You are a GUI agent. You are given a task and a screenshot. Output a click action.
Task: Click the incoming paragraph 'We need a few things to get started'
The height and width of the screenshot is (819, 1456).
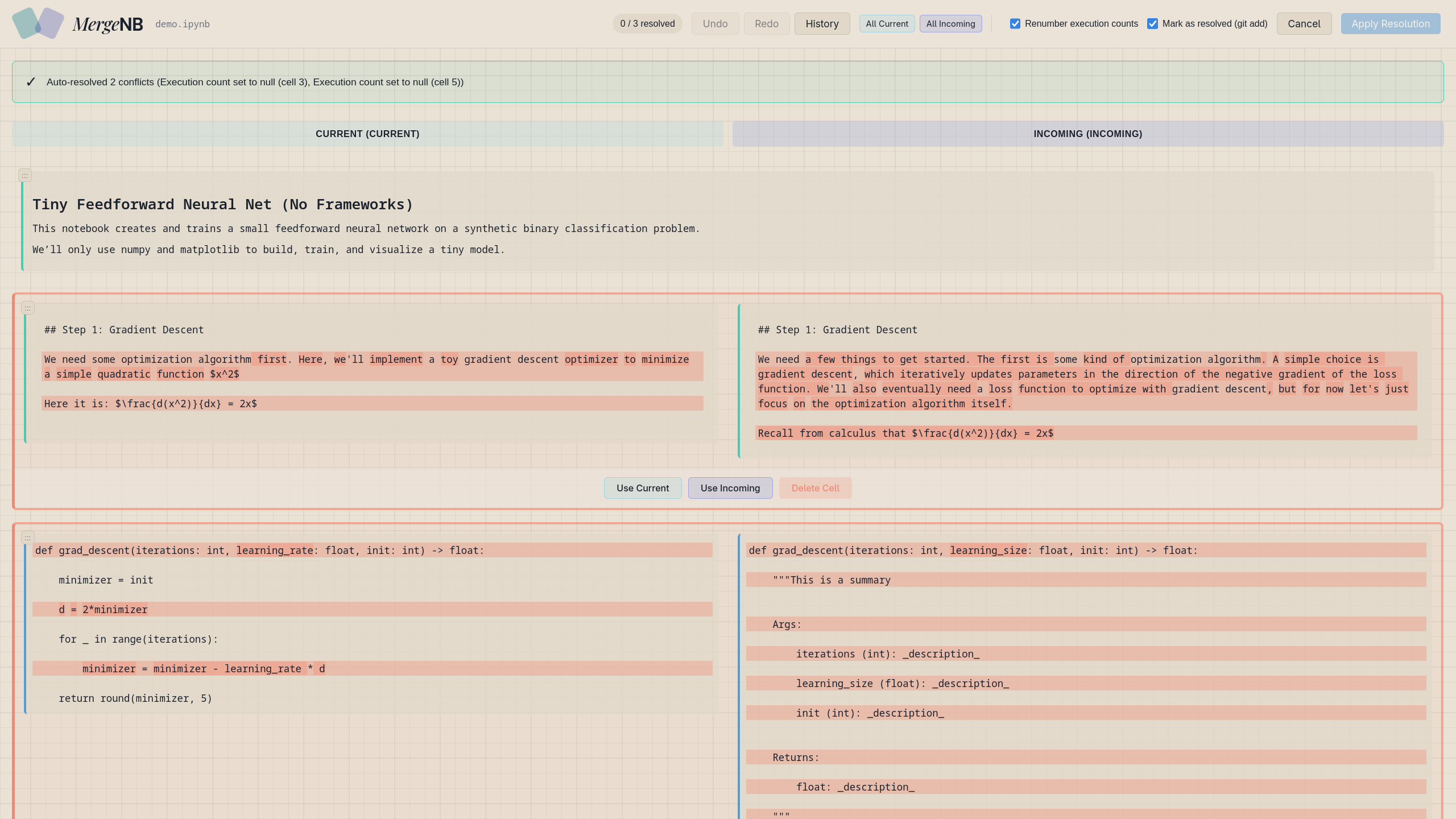1086,381
